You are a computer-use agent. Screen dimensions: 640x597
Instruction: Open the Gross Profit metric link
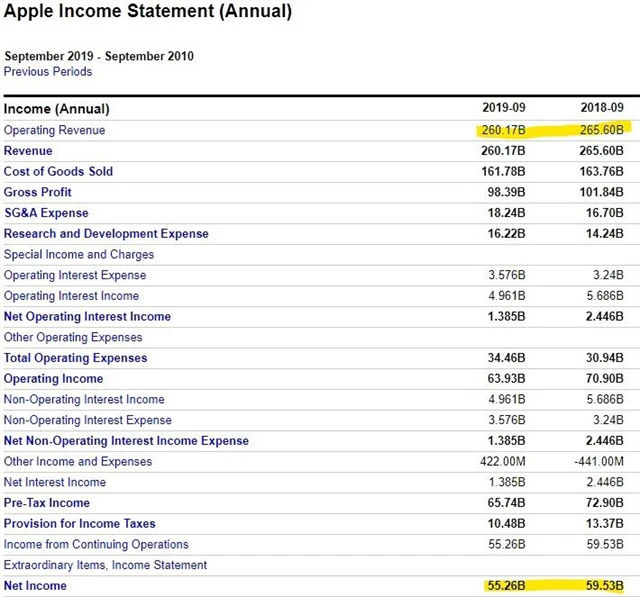click(38, 192)
